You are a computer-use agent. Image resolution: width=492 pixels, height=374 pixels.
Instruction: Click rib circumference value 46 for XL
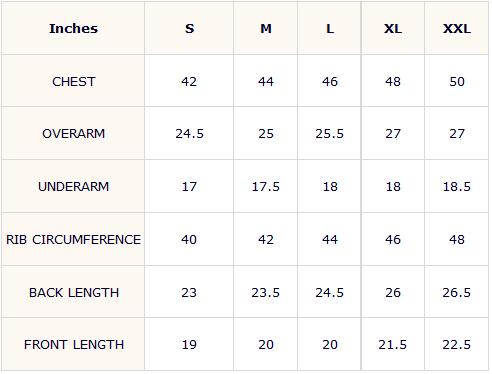pos(393,240)
